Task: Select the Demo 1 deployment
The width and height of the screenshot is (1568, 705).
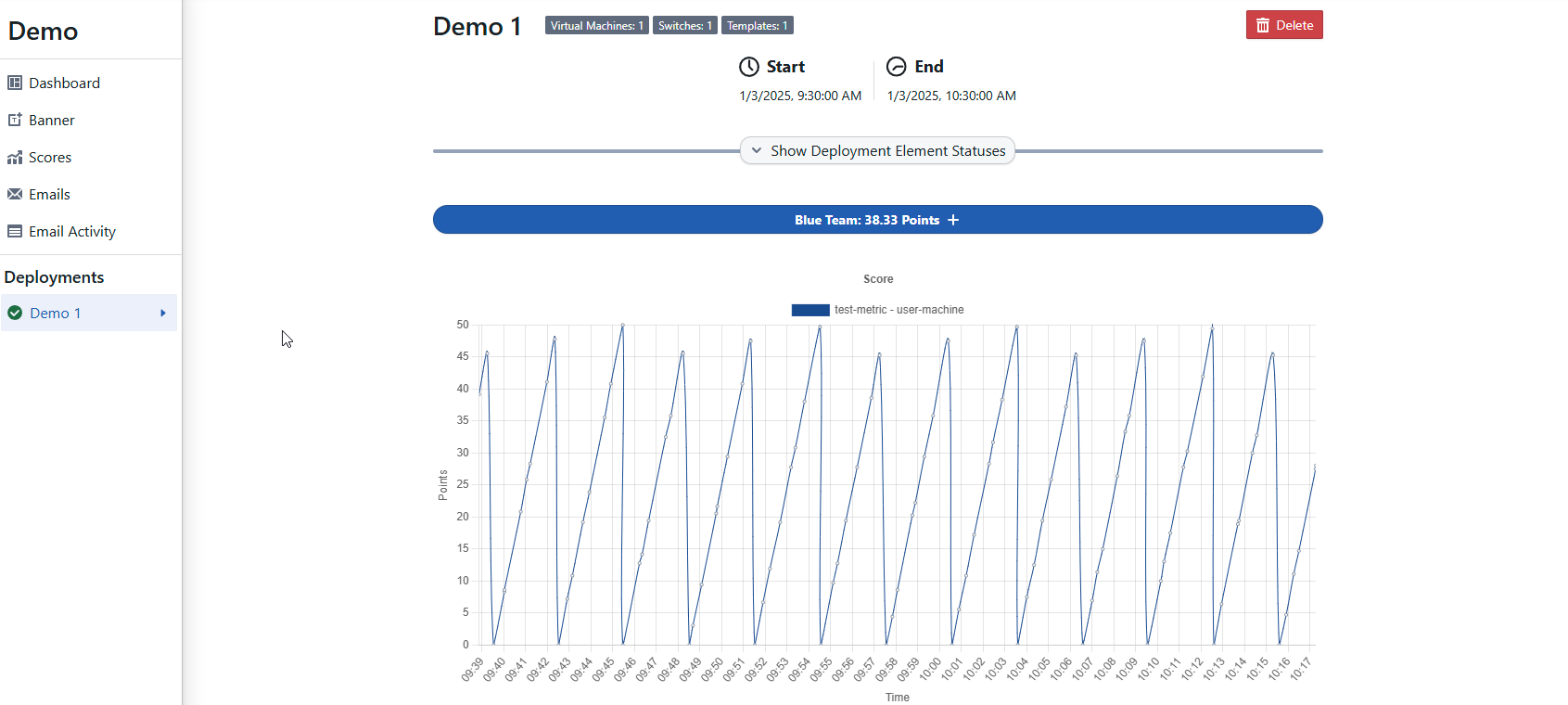Action: coord(89,313)
